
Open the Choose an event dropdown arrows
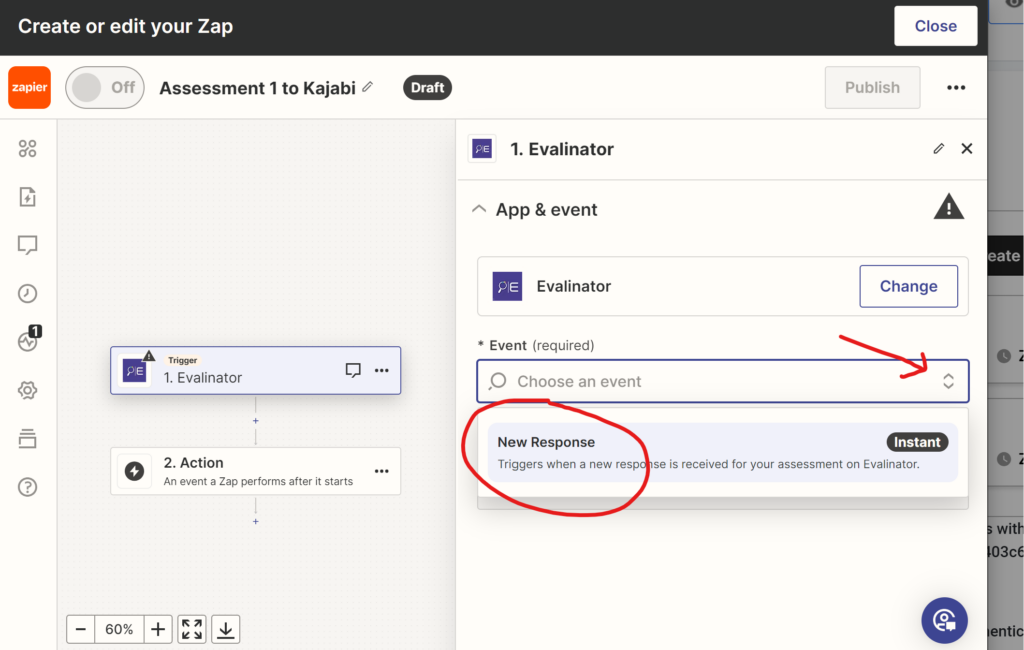[x=948, y=381]
